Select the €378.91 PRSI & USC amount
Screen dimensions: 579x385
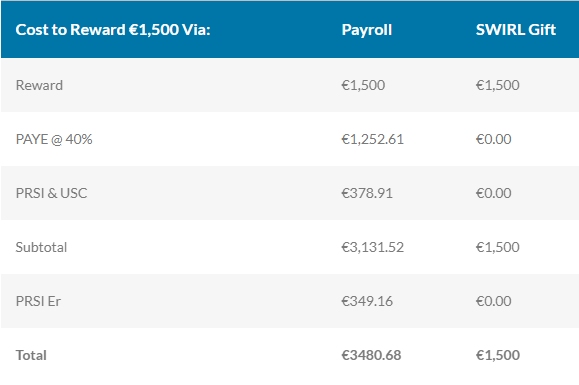tap(367, 193)
